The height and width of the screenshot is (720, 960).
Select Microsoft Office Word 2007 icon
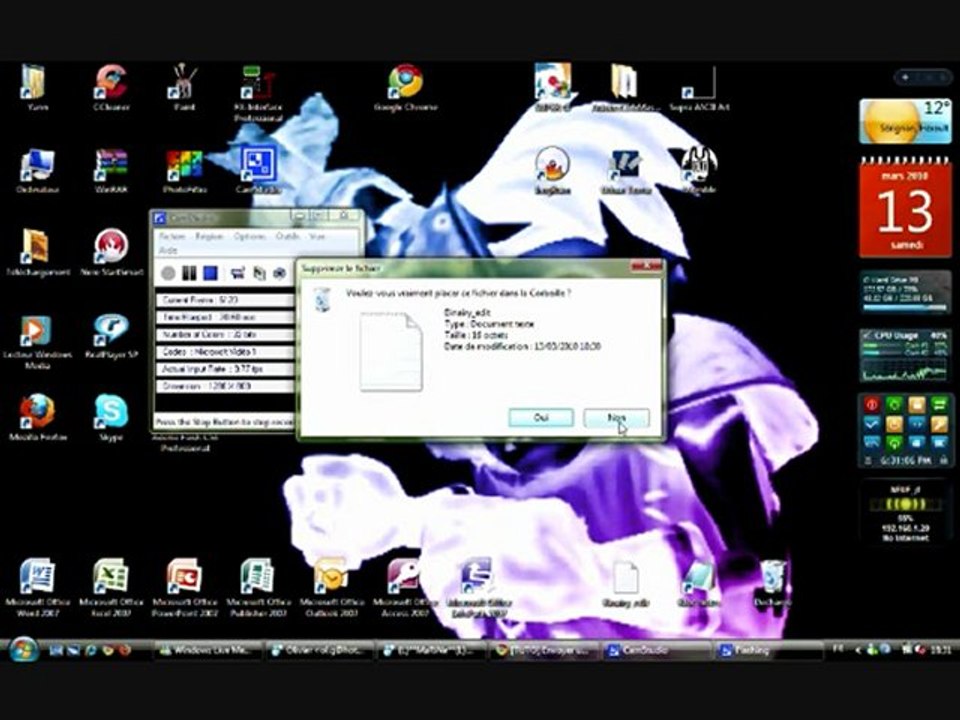tap(37, 587)
